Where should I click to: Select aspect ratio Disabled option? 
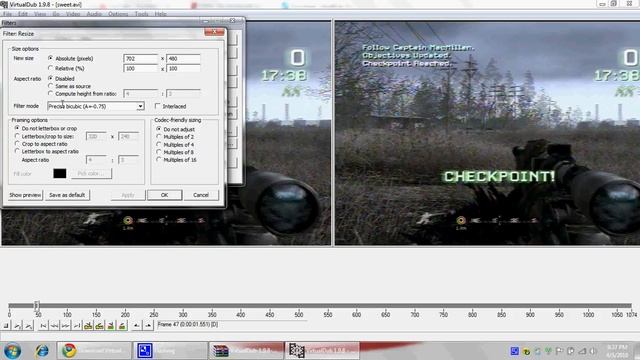coord(61,78)
